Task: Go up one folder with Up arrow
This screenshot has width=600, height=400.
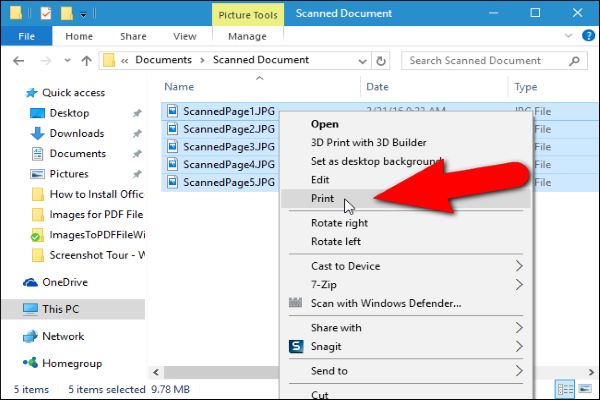Action: pos(87,61)
